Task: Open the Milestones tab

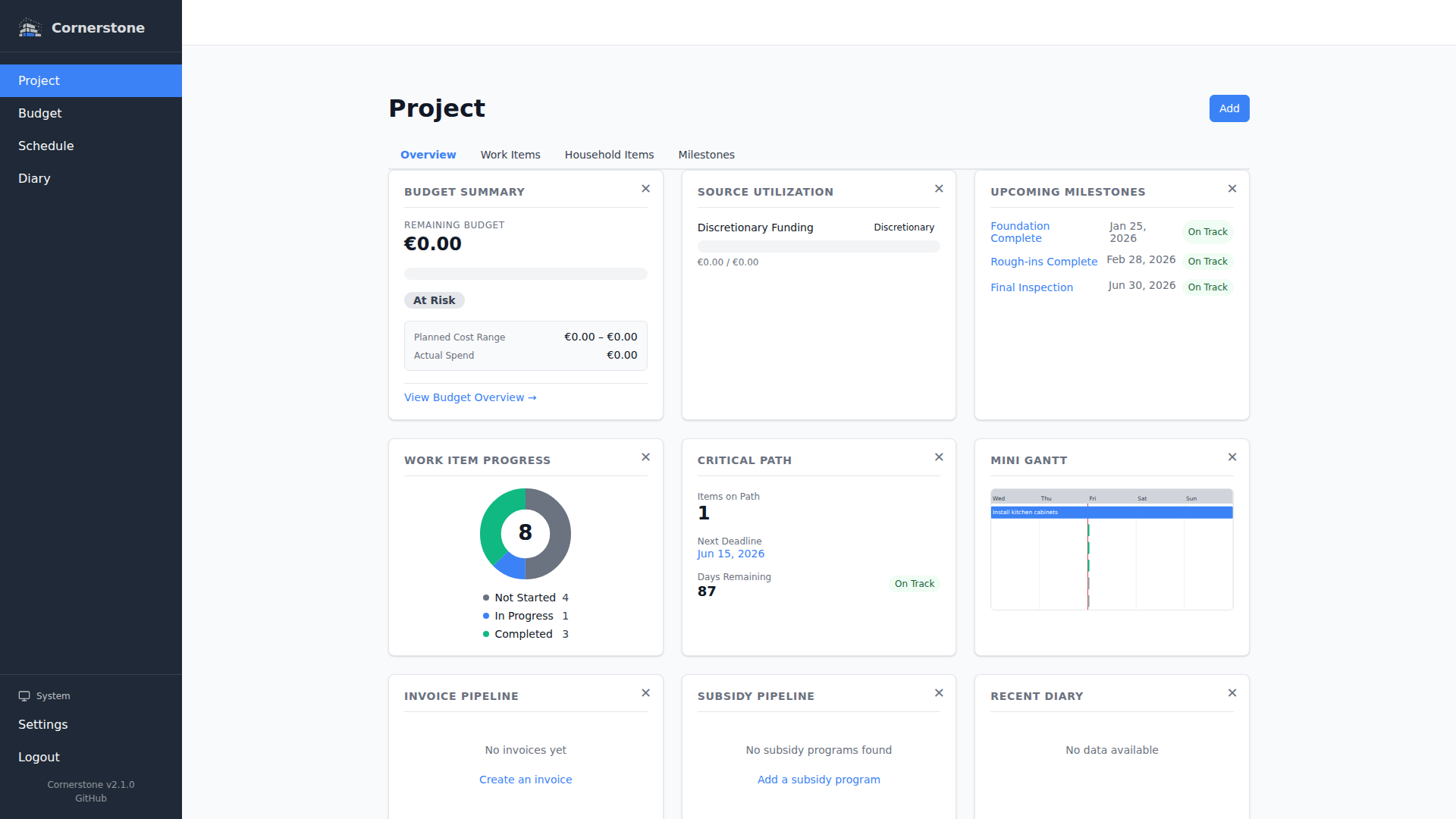Action: pyautogui.click(x=706, y=155)
